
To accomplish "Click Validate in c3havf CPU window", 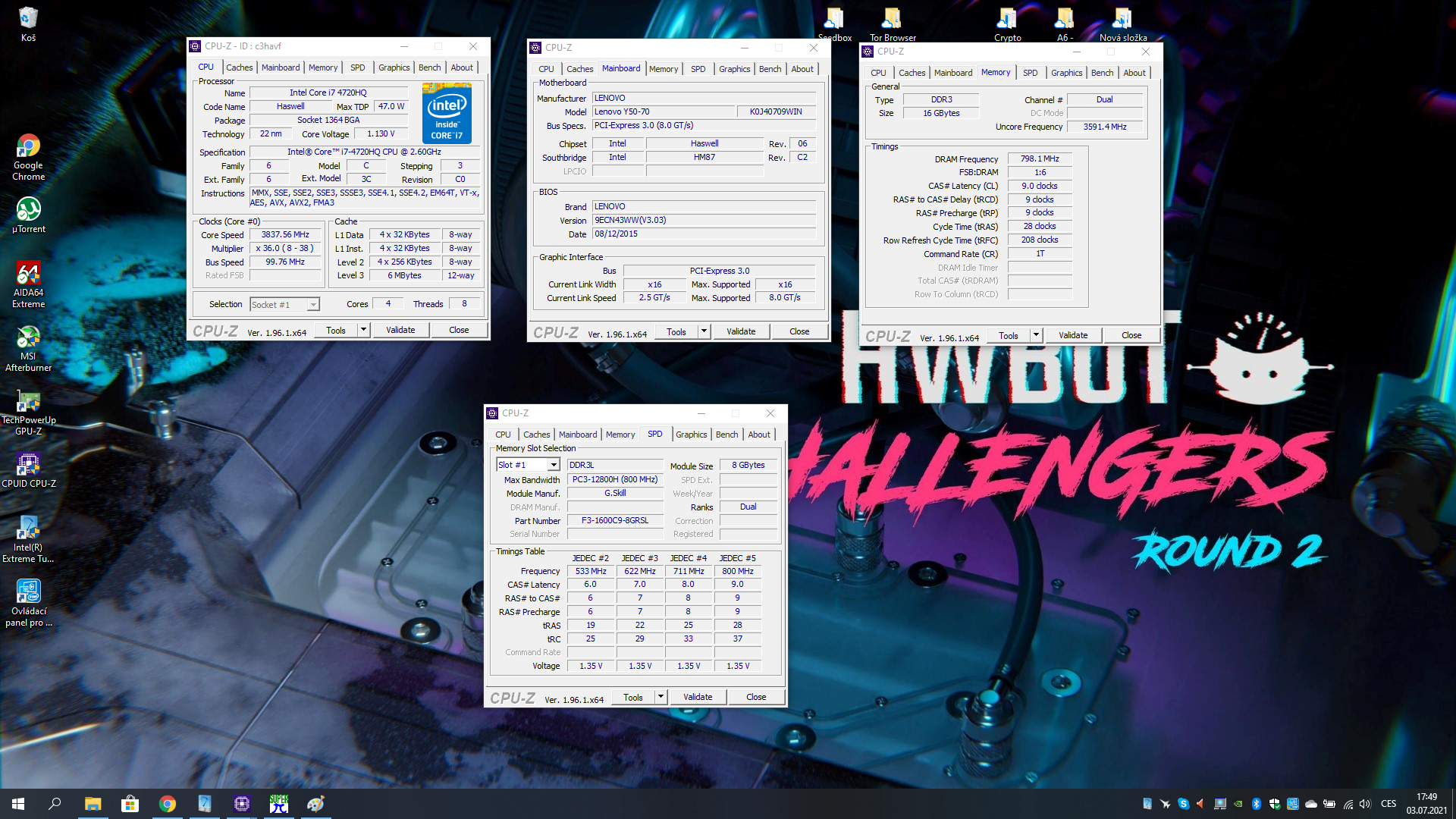I will pos(400,330).
